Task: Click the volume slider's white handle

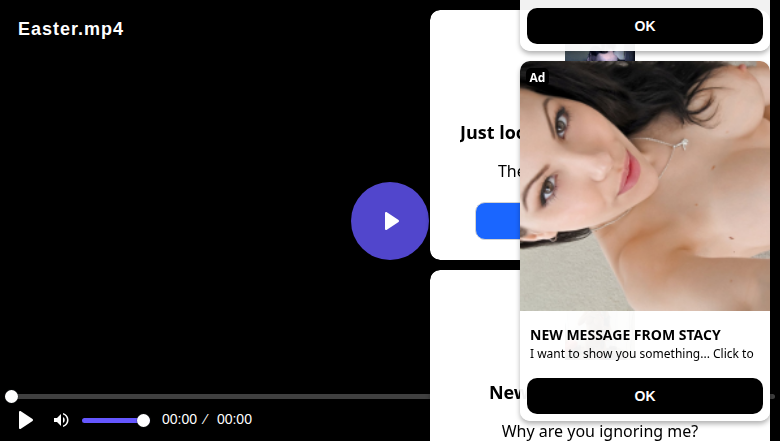Action: 143,421
